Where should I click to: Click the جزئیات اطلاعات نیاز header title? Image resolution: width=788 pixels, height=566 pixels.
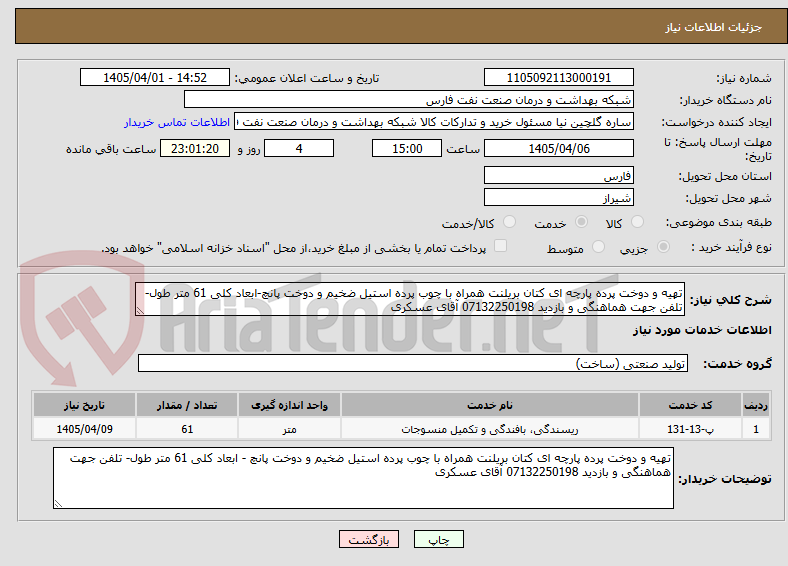pyautogui.click(x=714, y=27)
